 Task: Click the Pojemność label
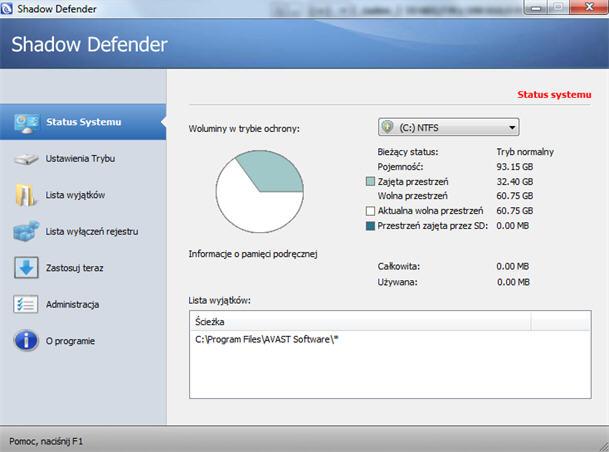click(400, 167)
